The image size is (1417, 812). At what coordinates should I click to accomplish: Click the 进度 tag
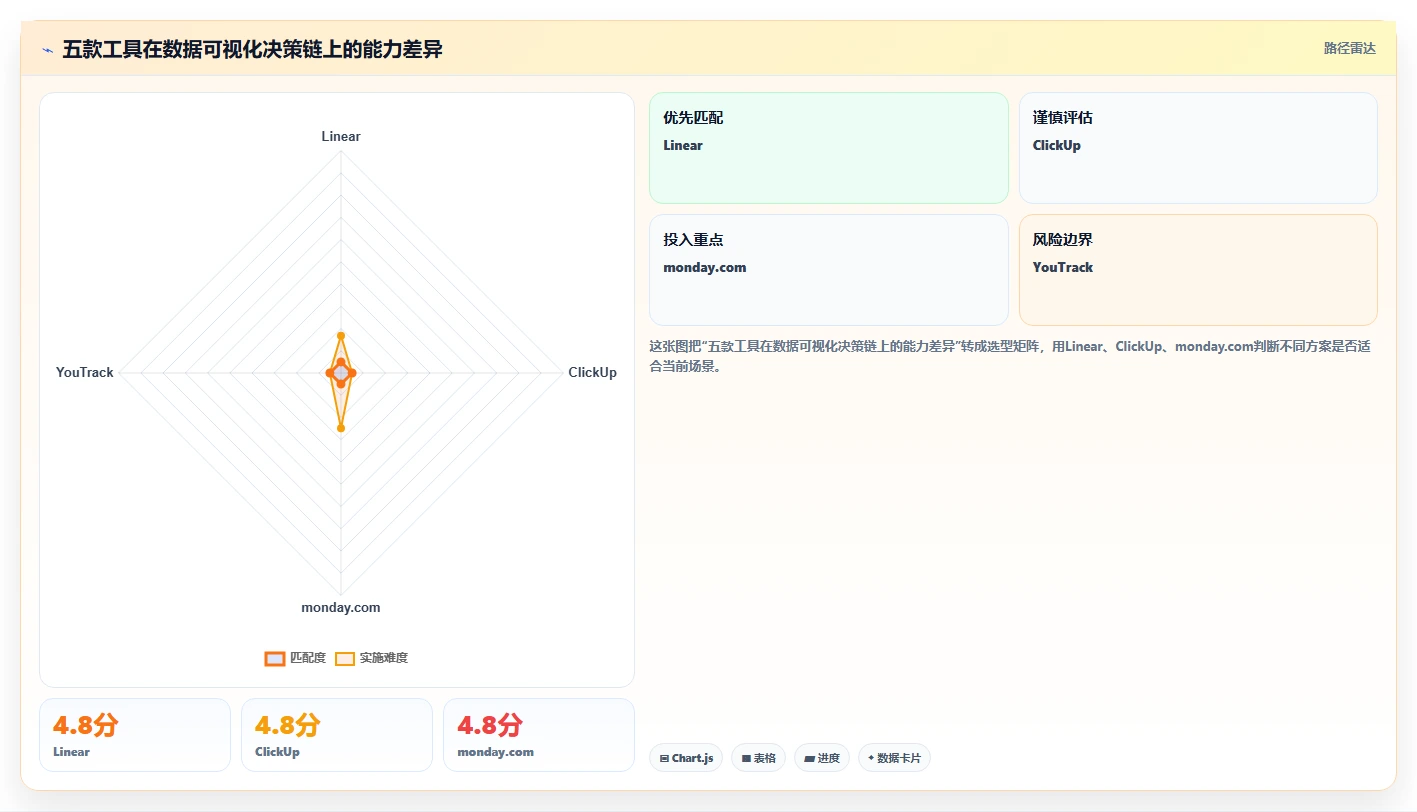tap(822, 758)
